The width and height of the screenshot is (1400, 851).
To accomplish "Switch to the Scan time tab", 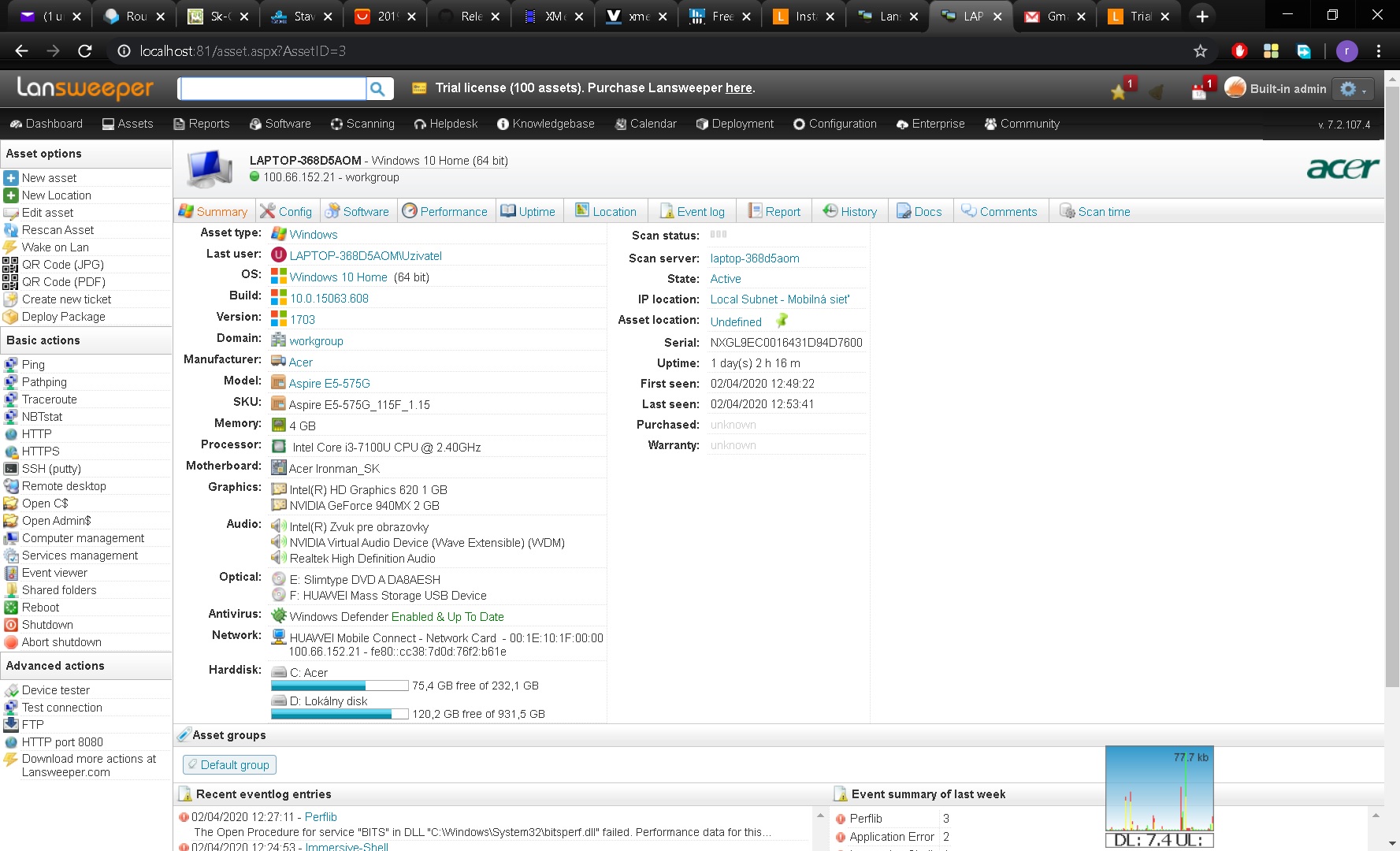I will [1095, 211].
